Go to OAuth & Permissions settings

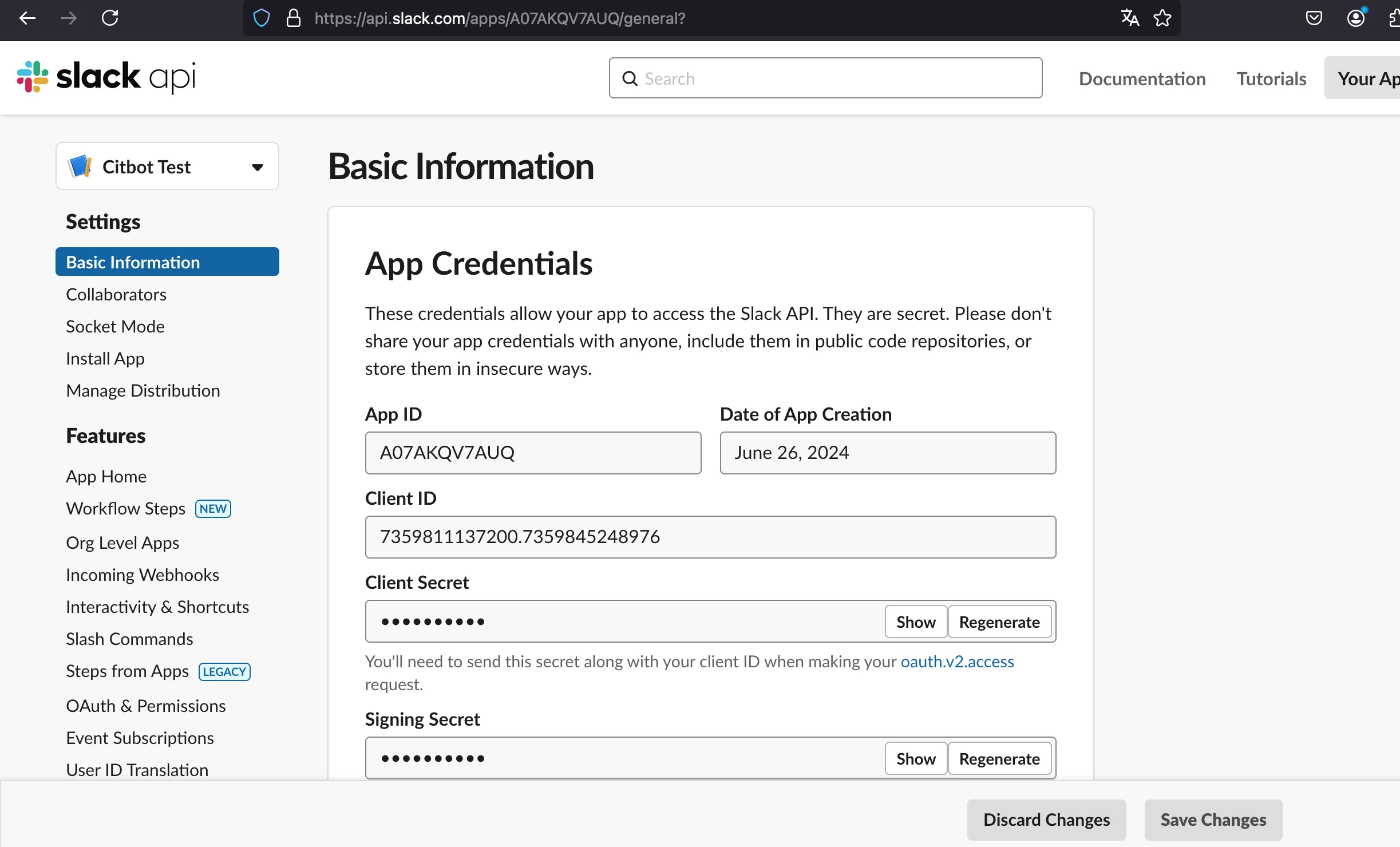(146, 706)
